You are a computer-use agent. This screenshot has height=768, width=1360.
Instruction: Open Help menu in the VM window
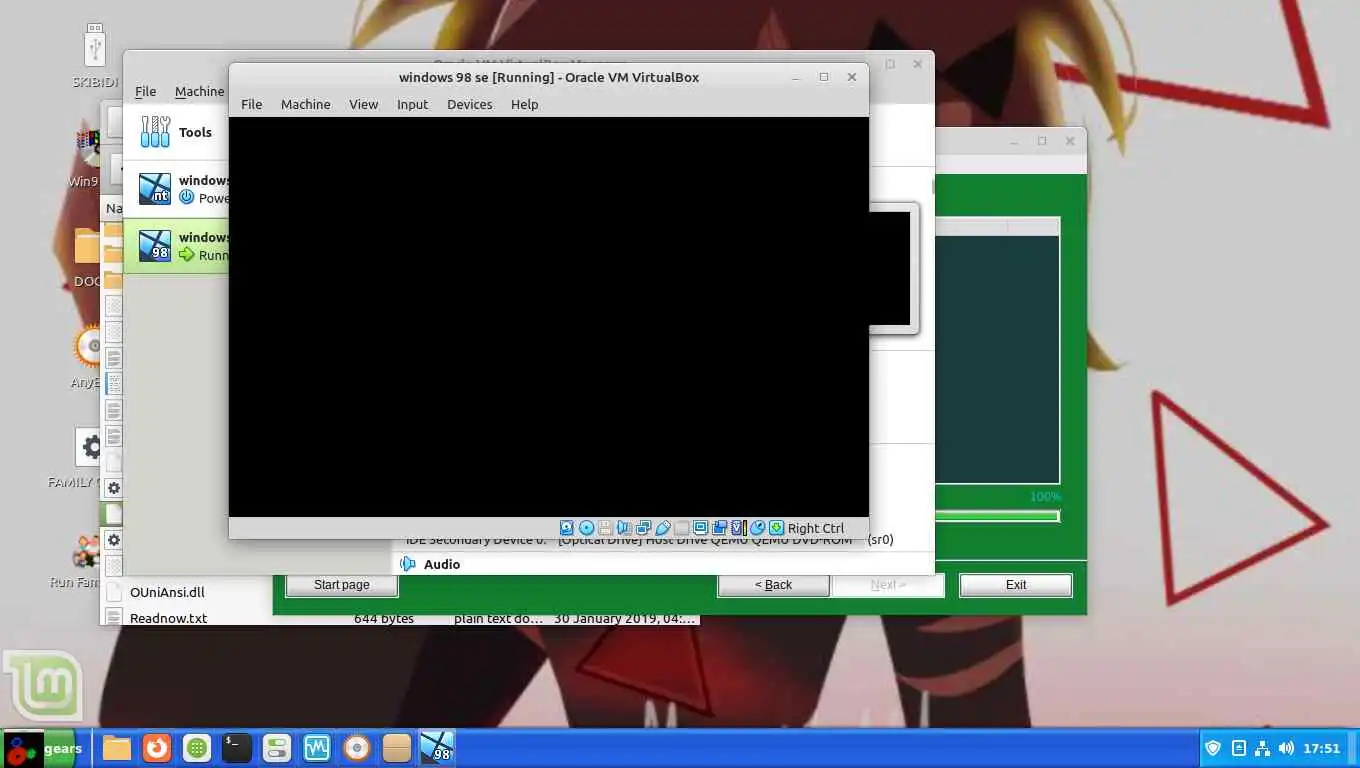coord(524,104)
